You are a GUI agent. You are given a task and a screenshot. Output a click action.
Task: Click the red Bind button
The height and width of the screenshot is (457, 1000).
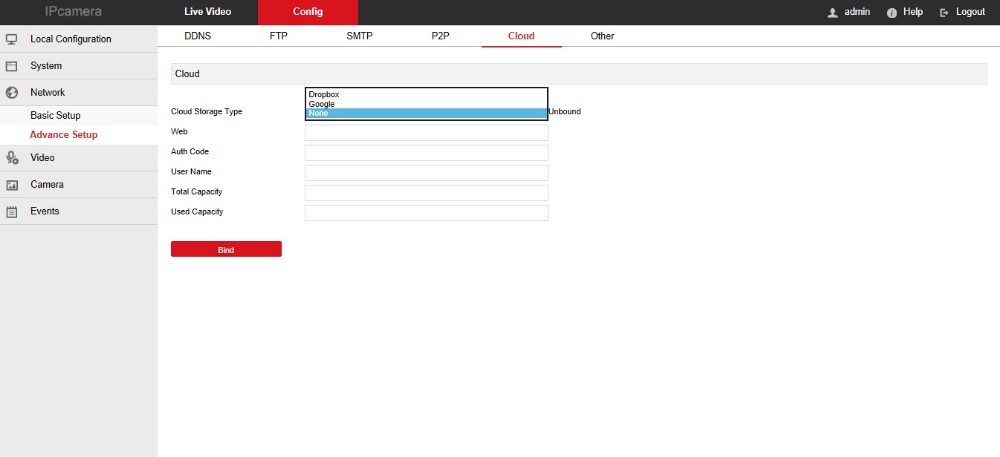(x=226, y=249)
